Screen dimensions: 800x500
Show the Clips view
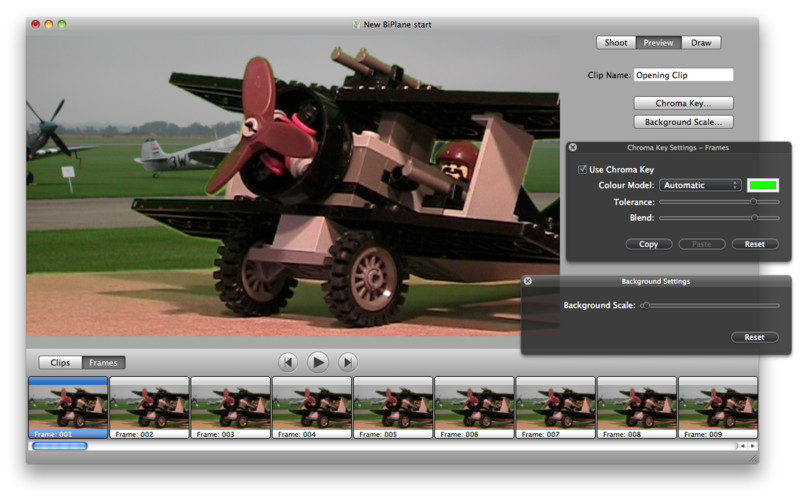(60, 363)
